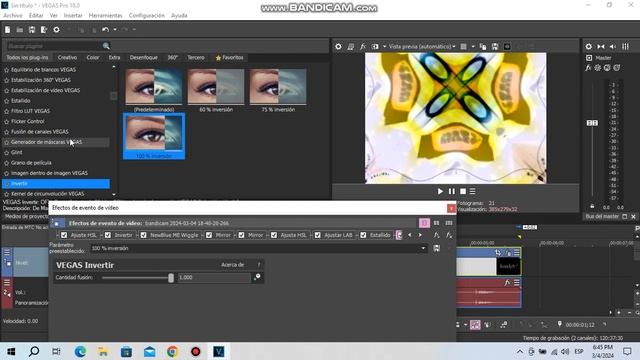Screen dimensions: 640x360
Task: Click the pink highlighted snapping icon below timeline
Action: (x=475, y=325)
